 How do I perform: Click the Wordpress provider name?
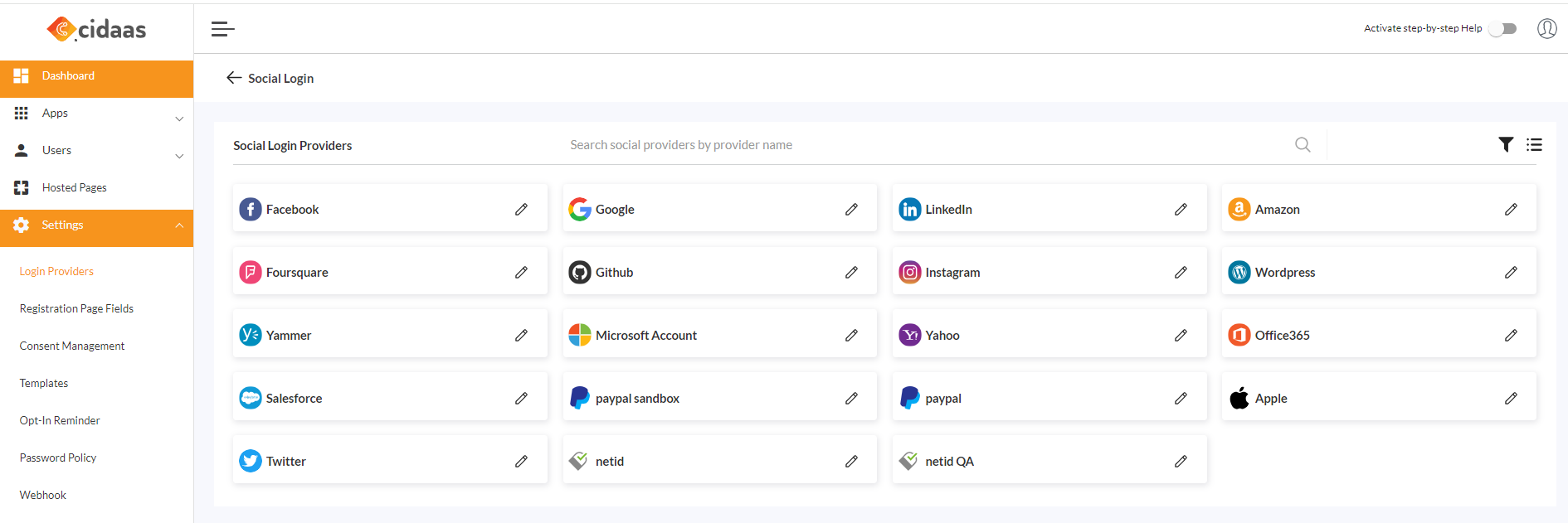[x=1285, y=273]
